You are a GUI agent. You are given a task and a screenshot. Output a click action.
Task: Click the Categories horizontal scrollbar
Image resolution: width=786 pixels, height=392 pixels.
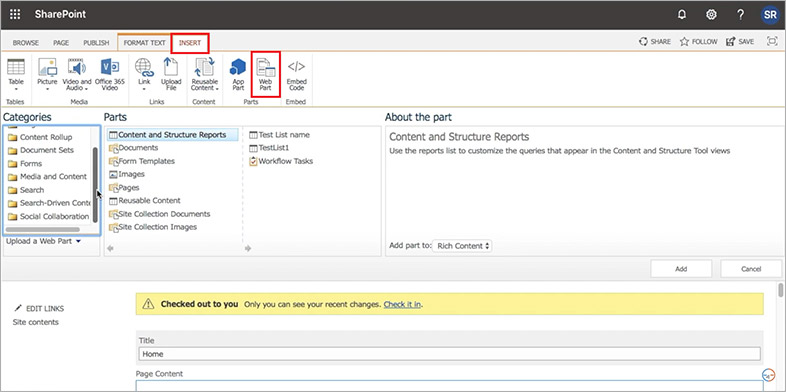(43, 230)
